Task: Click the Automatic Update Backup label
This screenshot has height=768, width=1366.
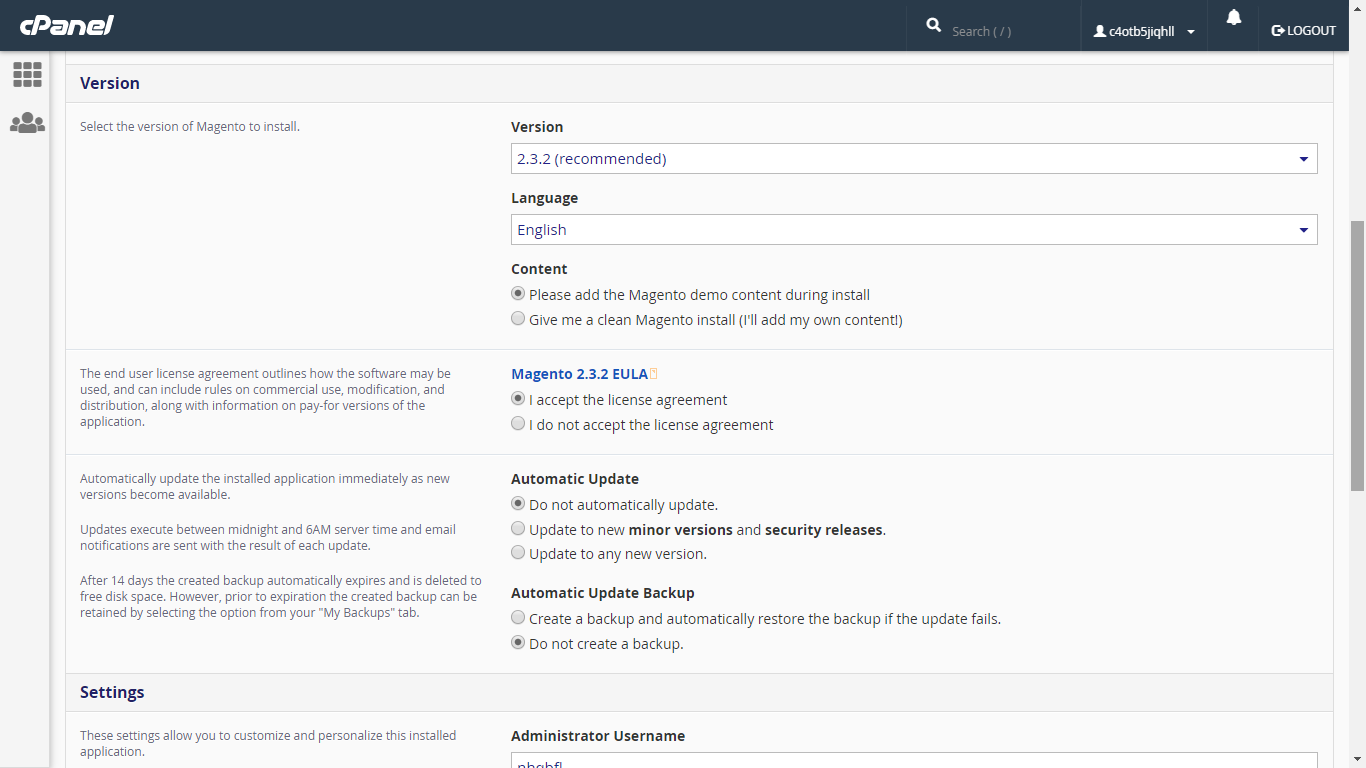Action: pyautogui.click(x=603, y=593)
